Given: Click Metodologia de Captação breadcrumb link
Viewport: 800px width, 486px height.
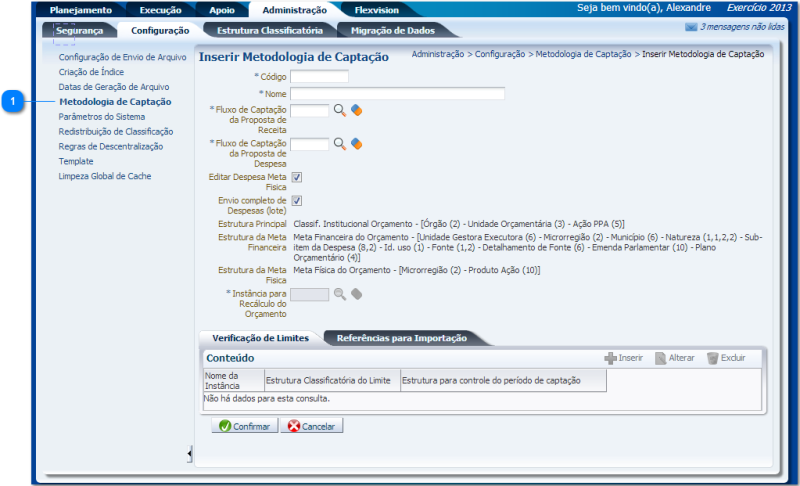Looking at the screenshot, I should pos(583,54).
